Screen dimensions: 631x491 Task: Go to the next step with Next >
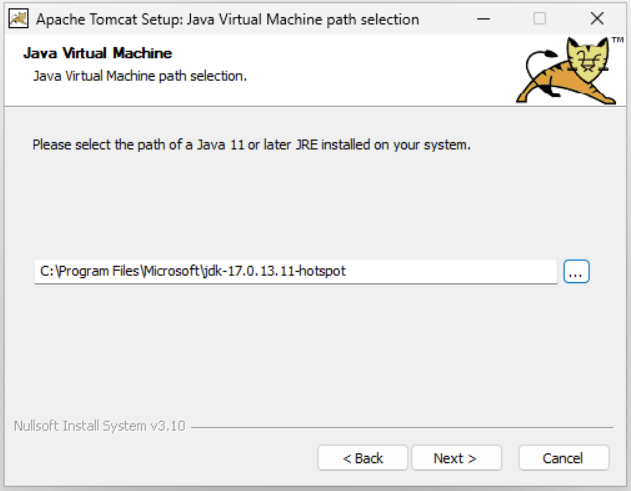pyautogui.click(x=454, y=458)
